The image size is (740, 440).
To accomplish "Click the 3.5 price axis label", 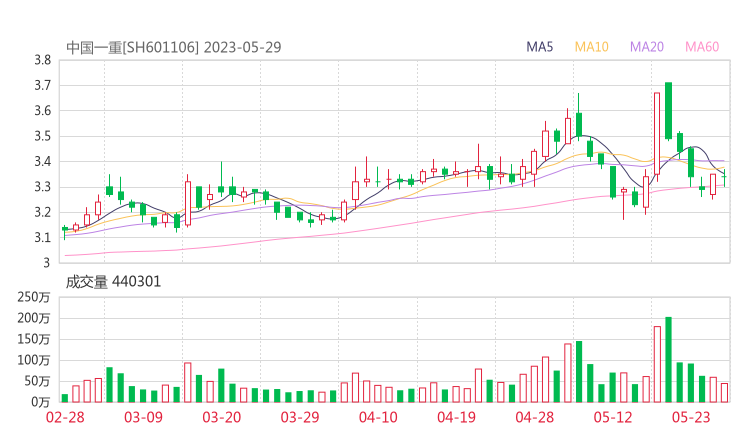I will click(42, 136).
